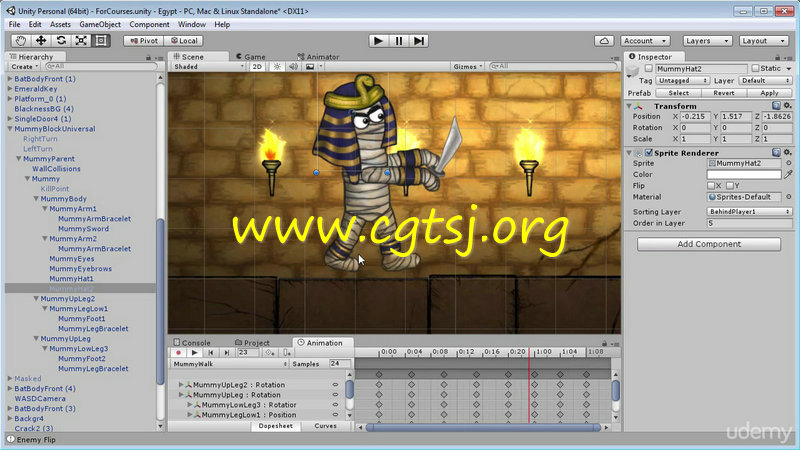This screenshot has height=450, width=800.
Task: Toggle Flip X checkbox
Action: [x=711, y=186]
